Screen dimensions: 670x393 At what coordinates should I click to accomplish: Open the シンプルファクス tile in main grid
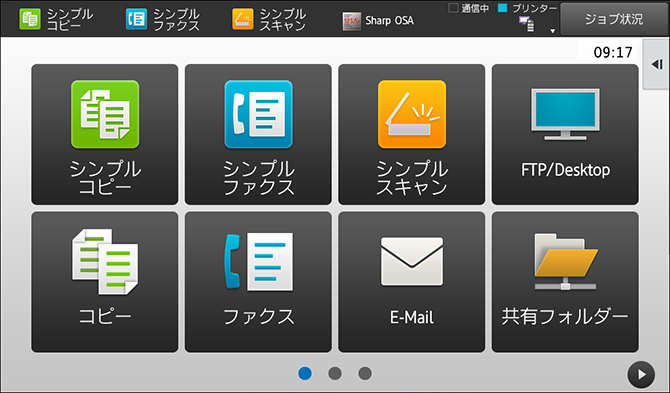tap(258, 135)
